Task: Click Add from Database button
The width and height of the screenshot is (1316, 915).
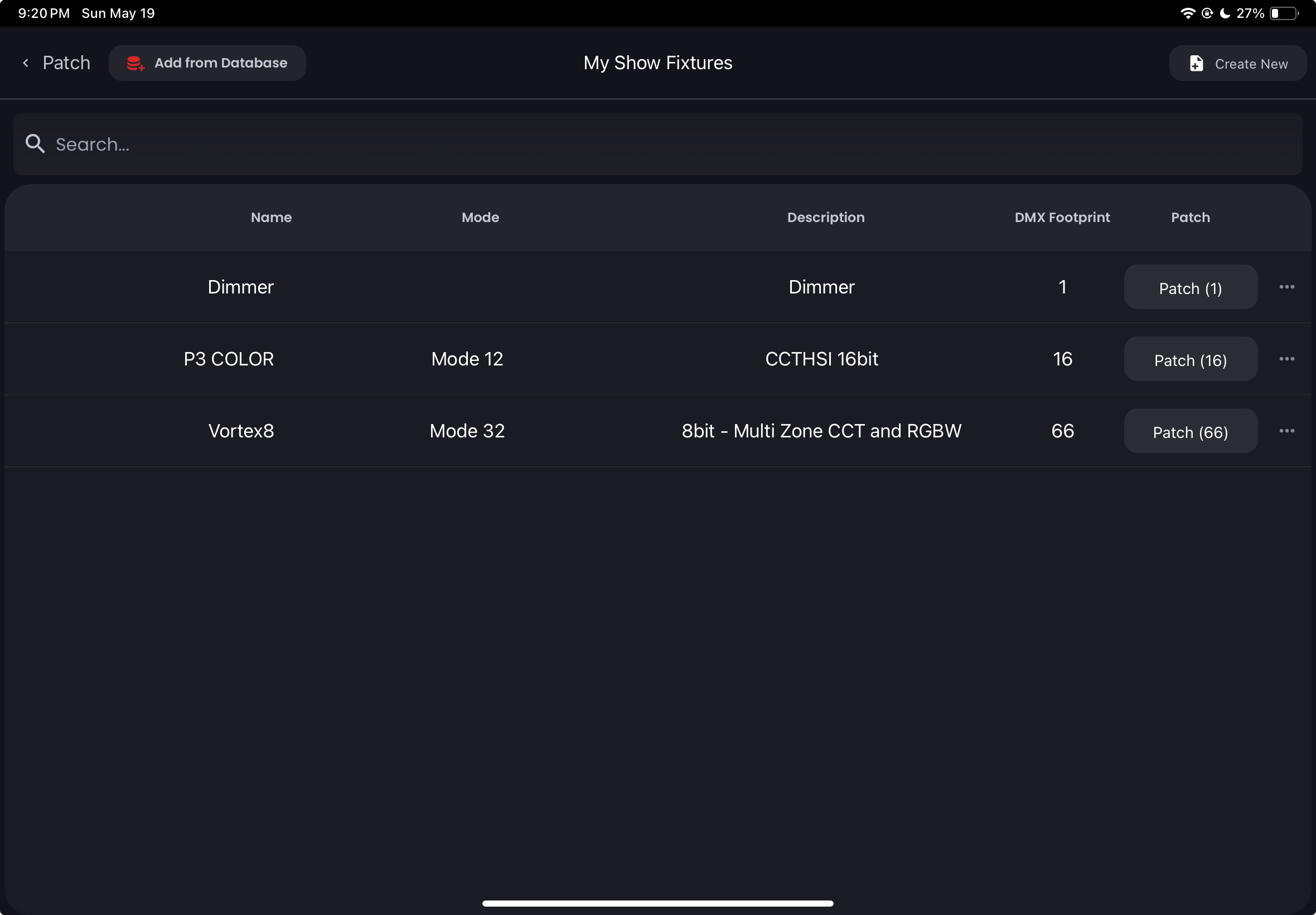Action: 207,63
